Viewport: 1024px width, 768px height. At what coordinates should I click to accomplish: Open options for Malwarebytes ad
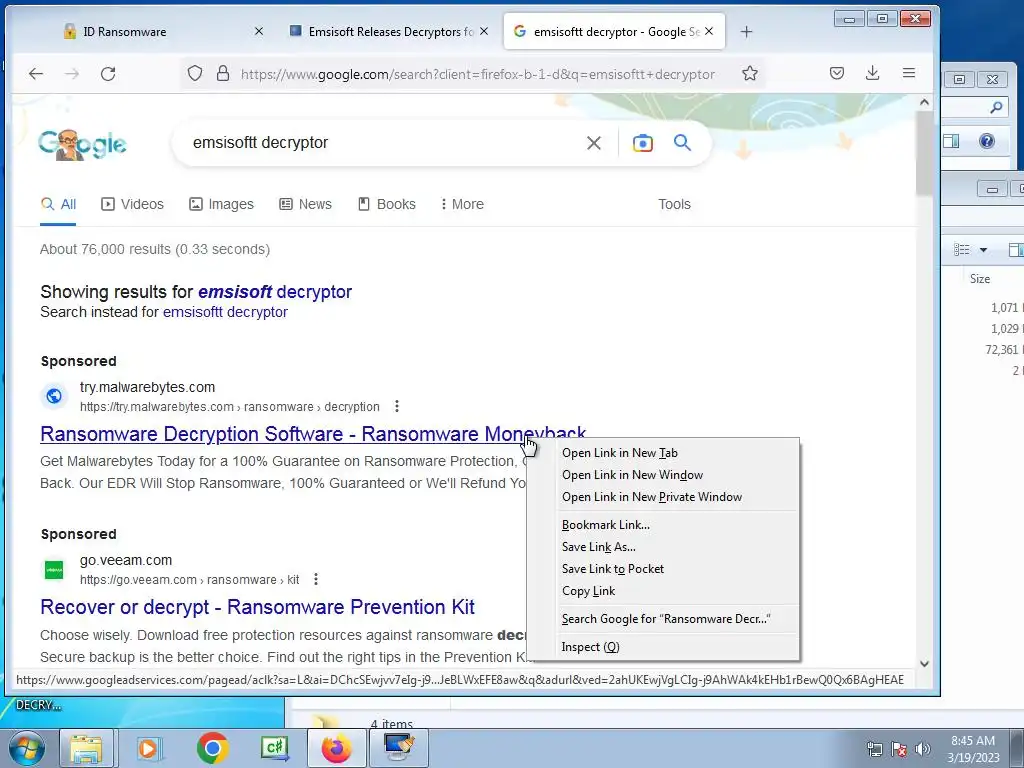(396, 406)
